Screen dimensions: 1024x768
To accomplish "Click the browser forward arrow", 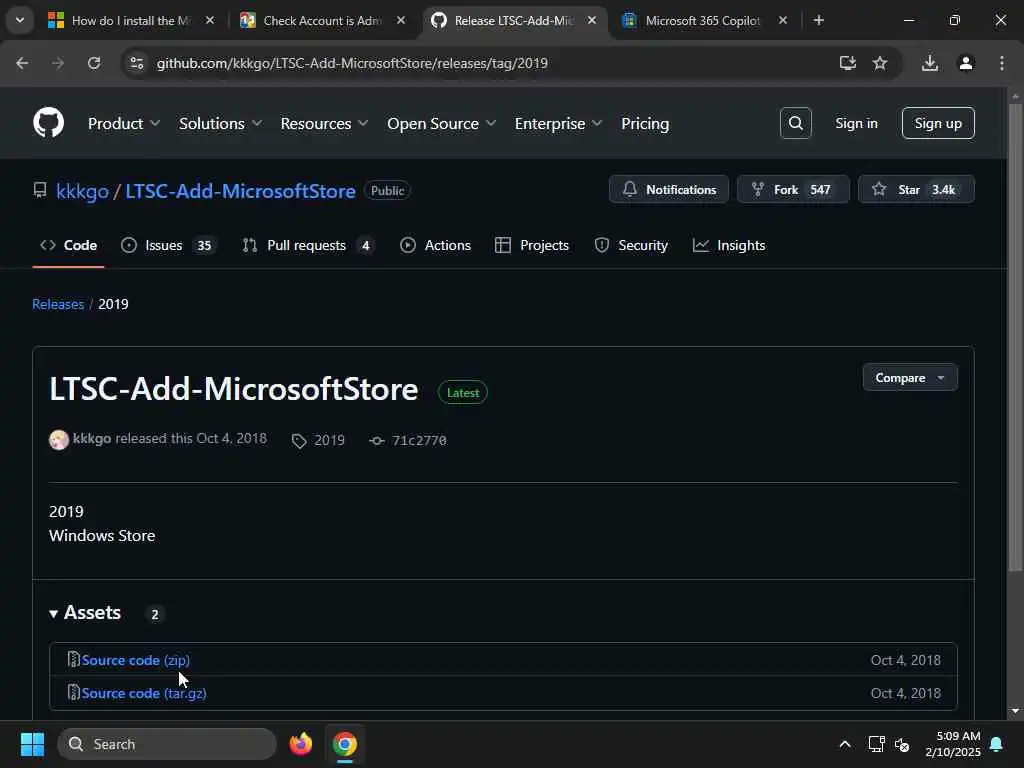I will tap(58, 63).
